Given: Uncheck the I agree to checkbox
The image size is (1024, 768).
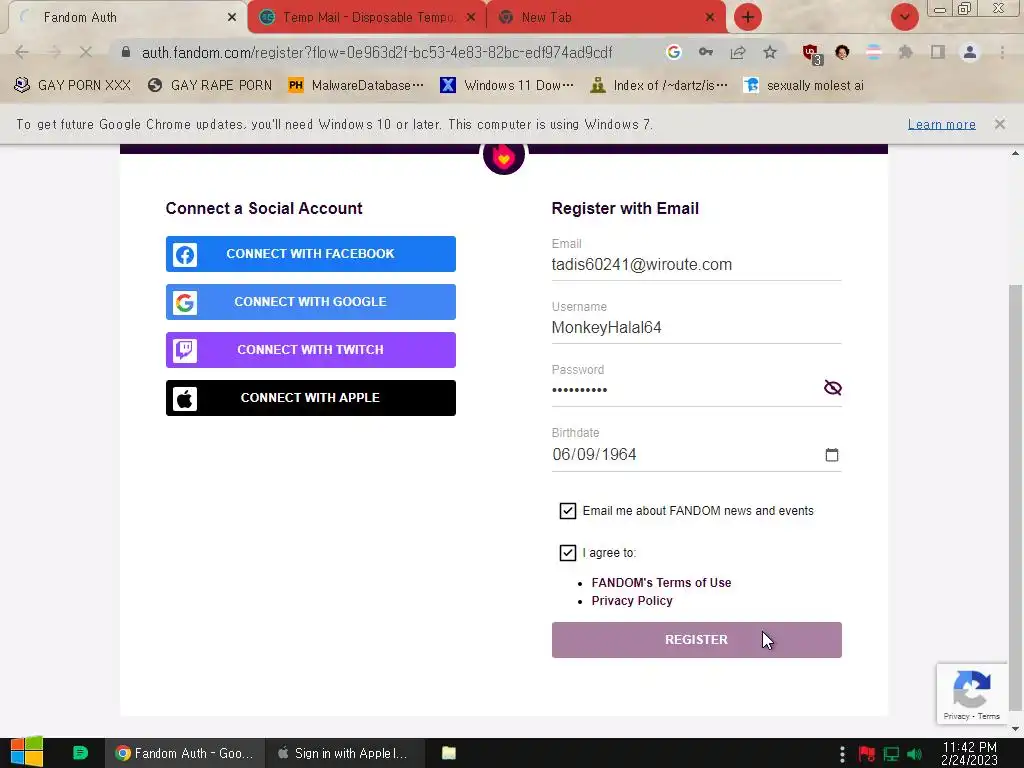Looking at the screenshot, I should point(568,552).
